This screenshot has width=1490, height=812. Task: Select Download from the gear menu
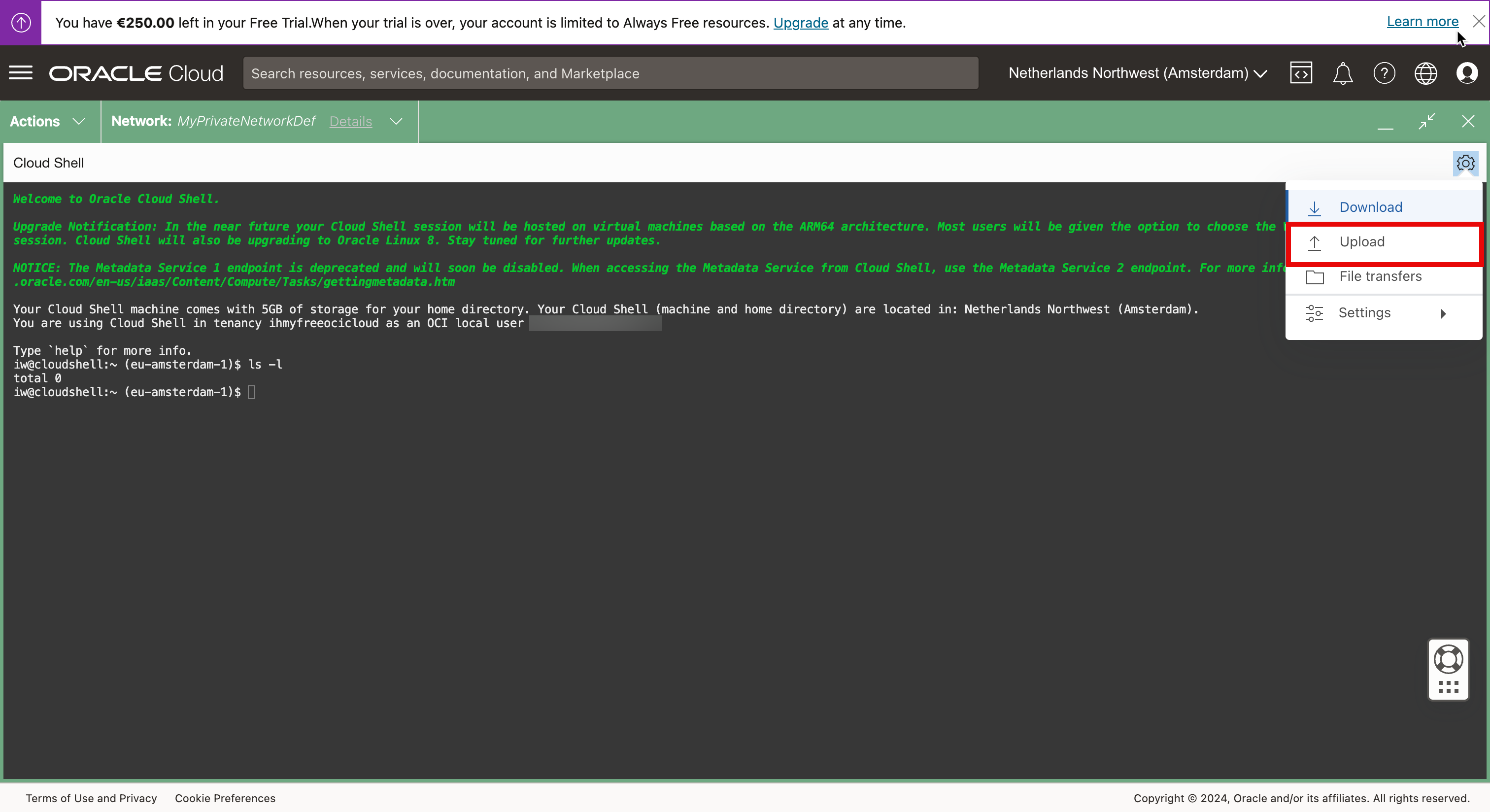[1370, 207]
